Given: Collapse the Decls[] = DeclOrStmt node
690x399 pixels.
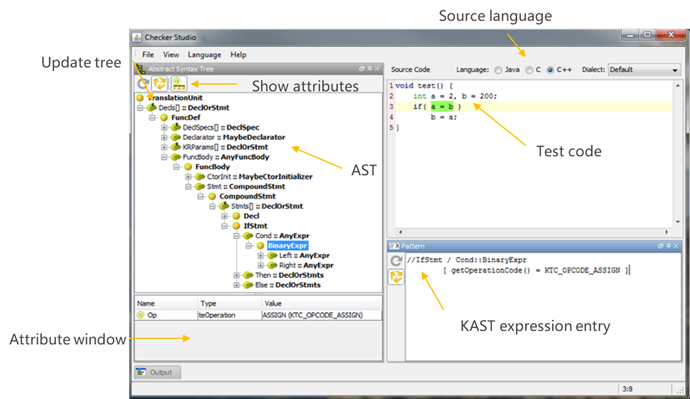Looking at the screenshot, I should coord(140,108).
